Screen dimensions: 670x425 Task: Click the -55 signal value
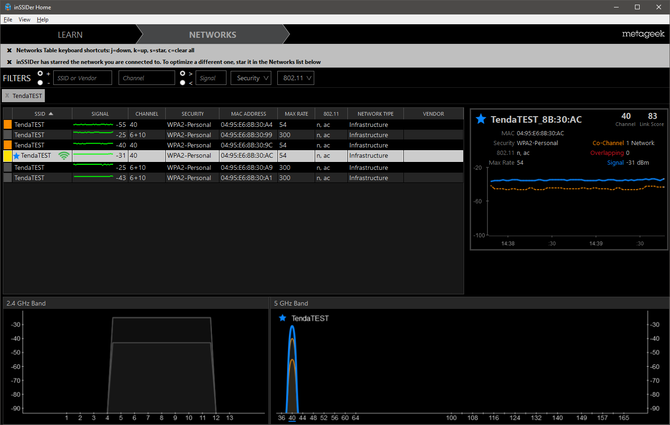[x=121, y=125]
